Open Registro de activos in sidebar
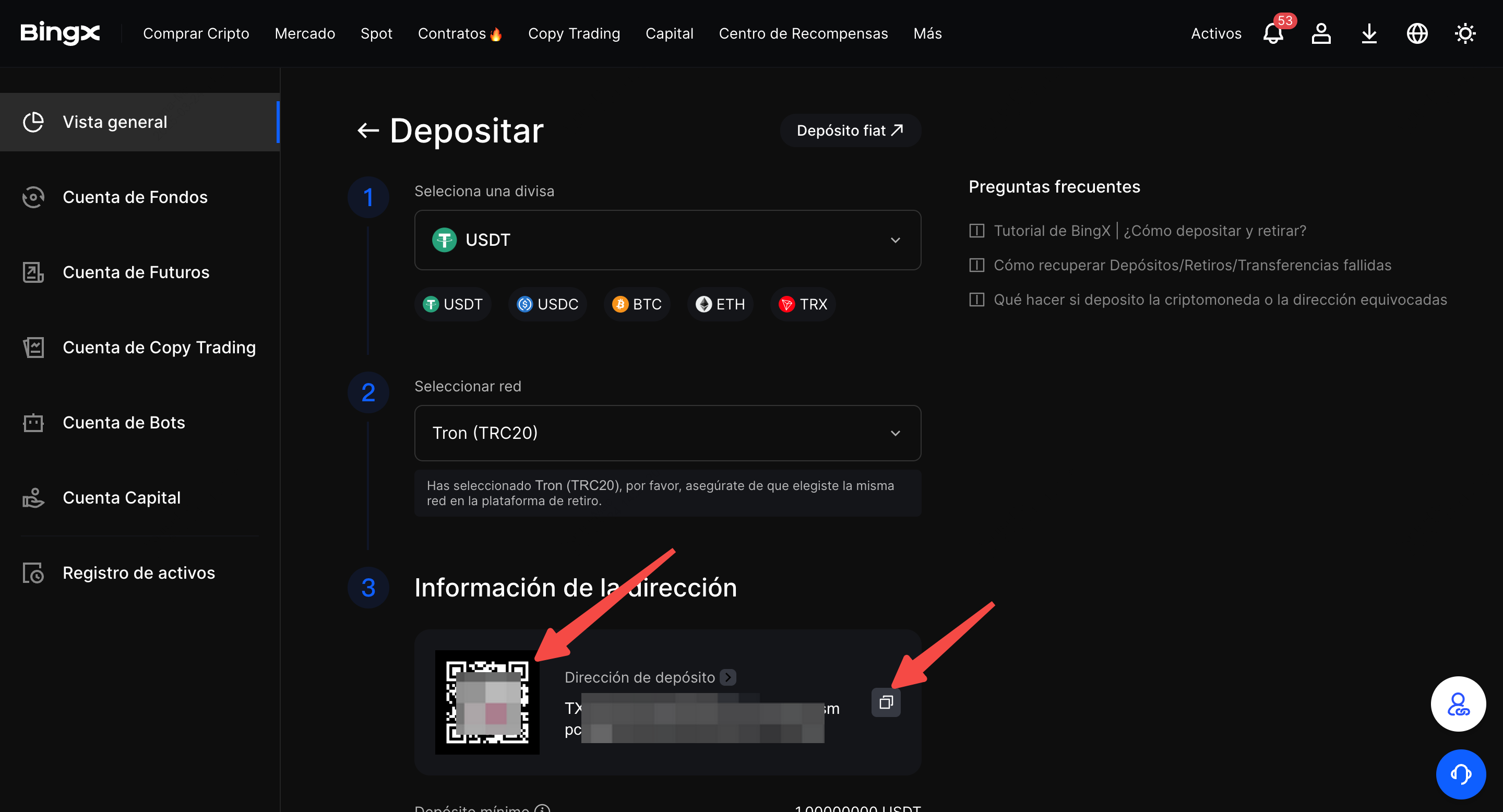1503x812 pixels. 138,573
